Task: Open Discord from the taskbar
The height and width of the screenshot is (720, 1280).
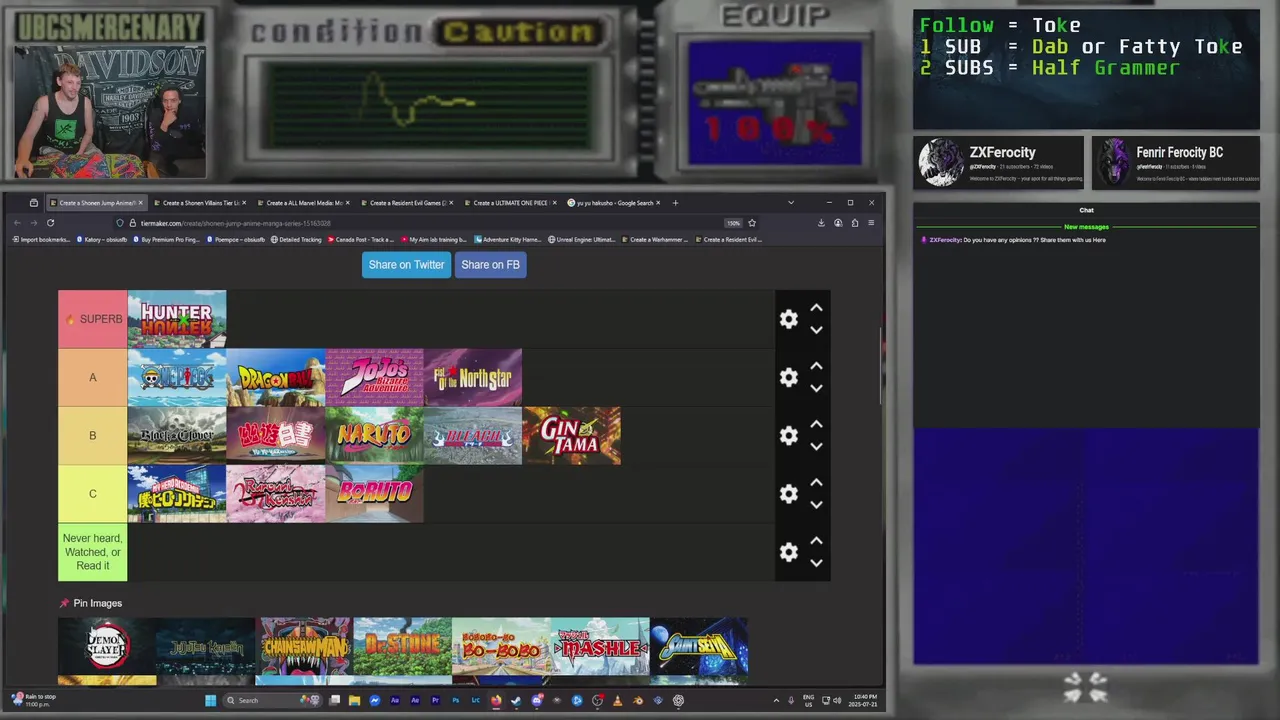Action: [x=537, y=700]
